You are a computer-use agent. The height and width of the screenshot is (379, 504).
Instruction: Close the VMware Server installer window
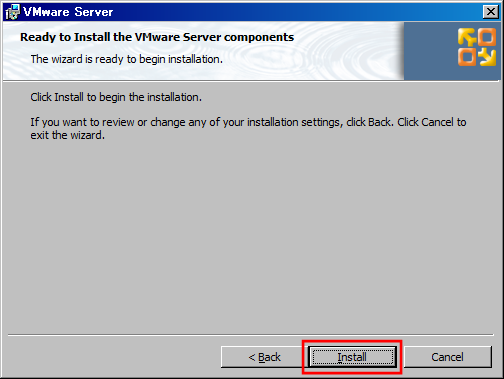point(491,12)
